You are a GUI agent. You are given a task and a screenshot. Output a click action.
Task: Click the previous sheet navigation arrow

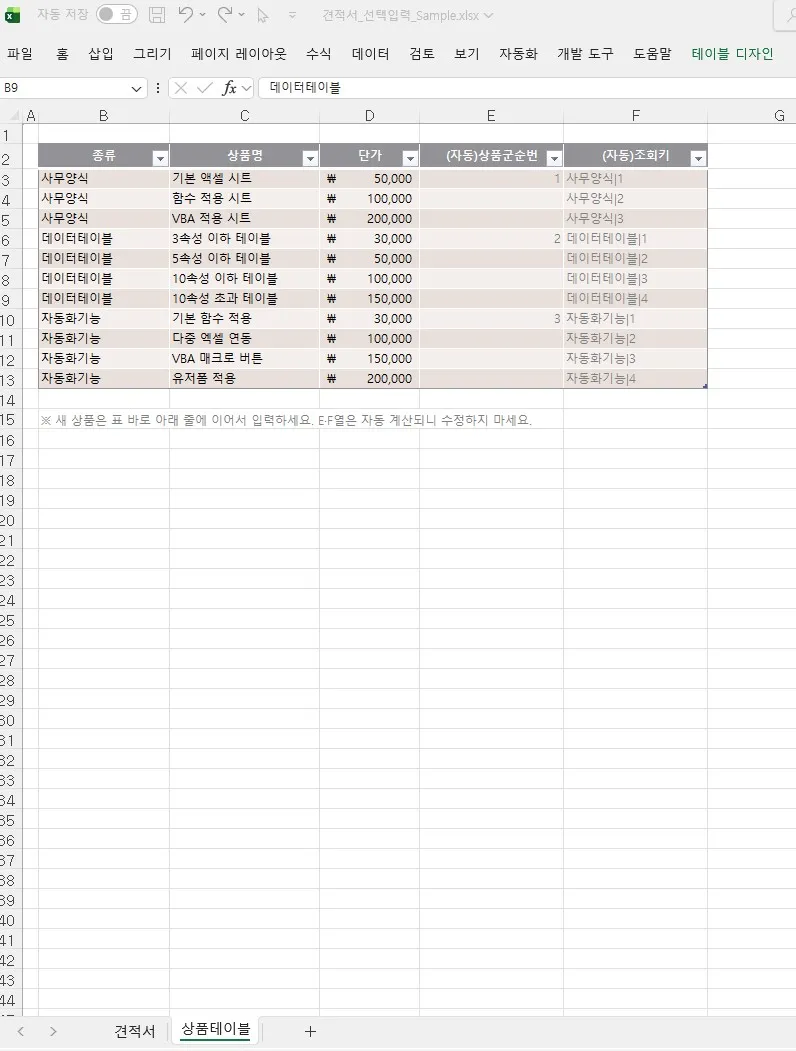click(21, 1032)
